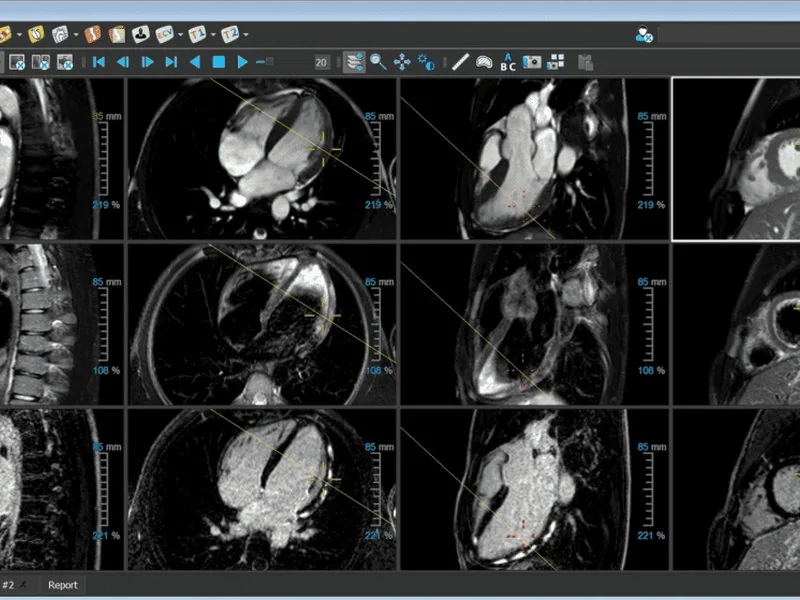This screenshot has height=600, width=800.
Task: Toggle the slice scrolling stack tool
Action: pos(354,62)
